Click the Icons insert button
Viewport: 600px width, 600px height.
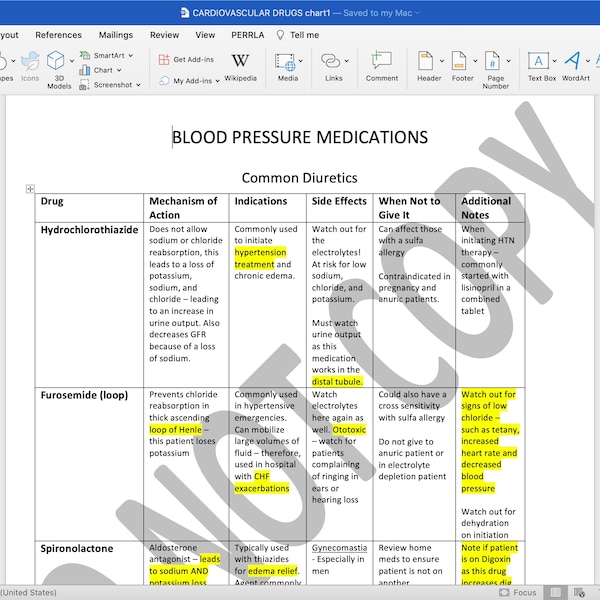click(x=30, y=67)
